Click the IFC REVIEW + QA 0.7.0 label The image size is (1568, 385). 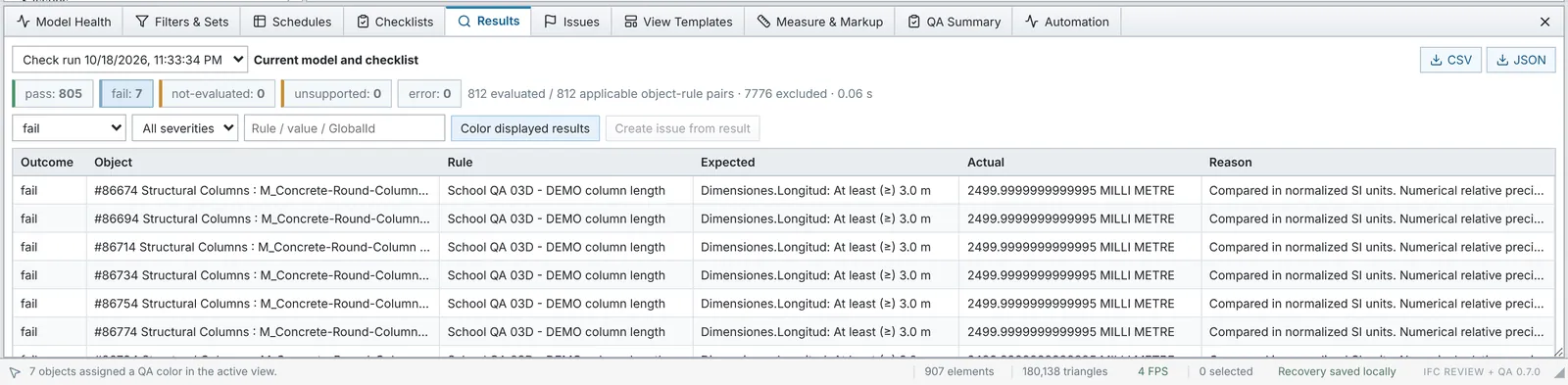[x=1482, y=372]
